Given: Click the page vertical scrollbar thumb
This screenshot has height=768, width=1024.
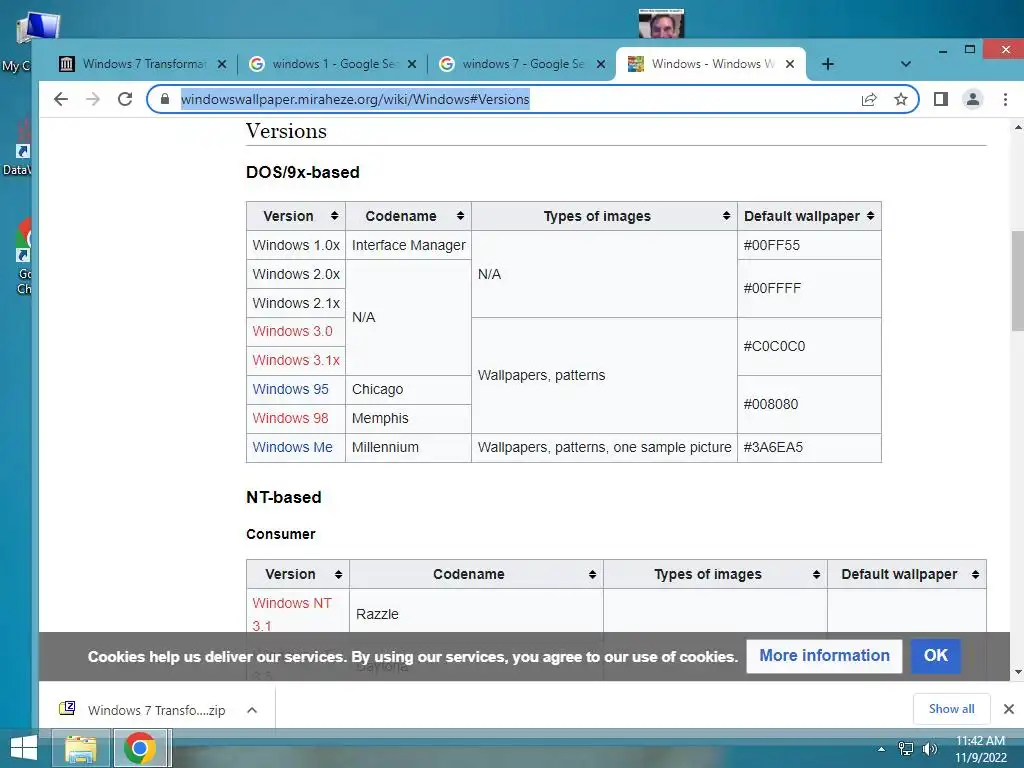Looking at the screenshot, I should [1017, 281].
